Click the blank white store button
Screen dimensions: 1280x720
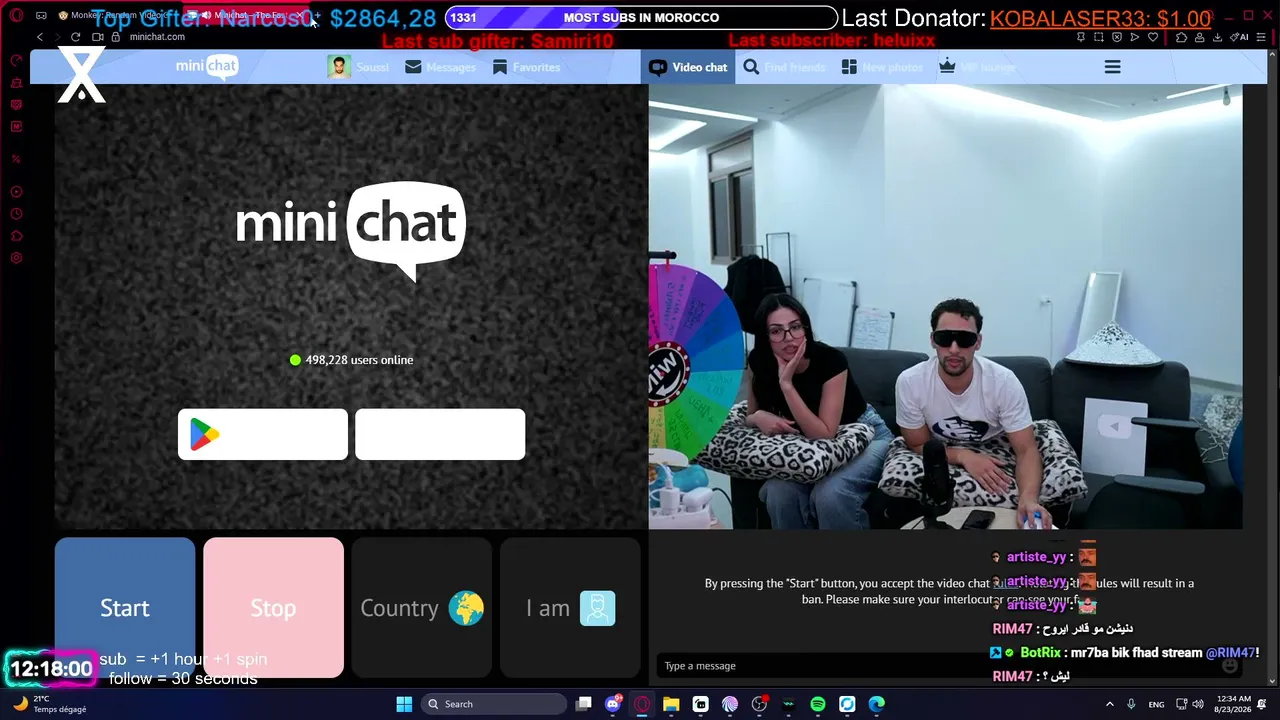(x=440, y=434)
